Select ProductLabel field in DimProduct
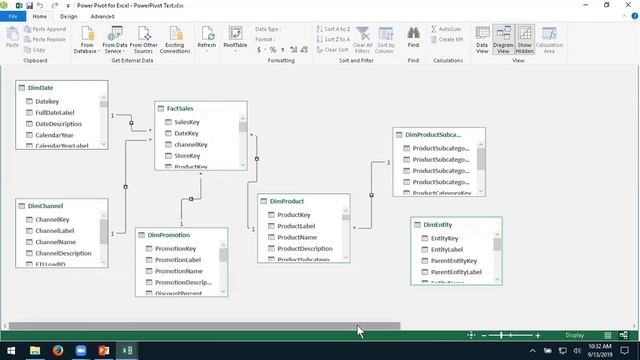The image size is (640, 360). click(x=296, y=226)
